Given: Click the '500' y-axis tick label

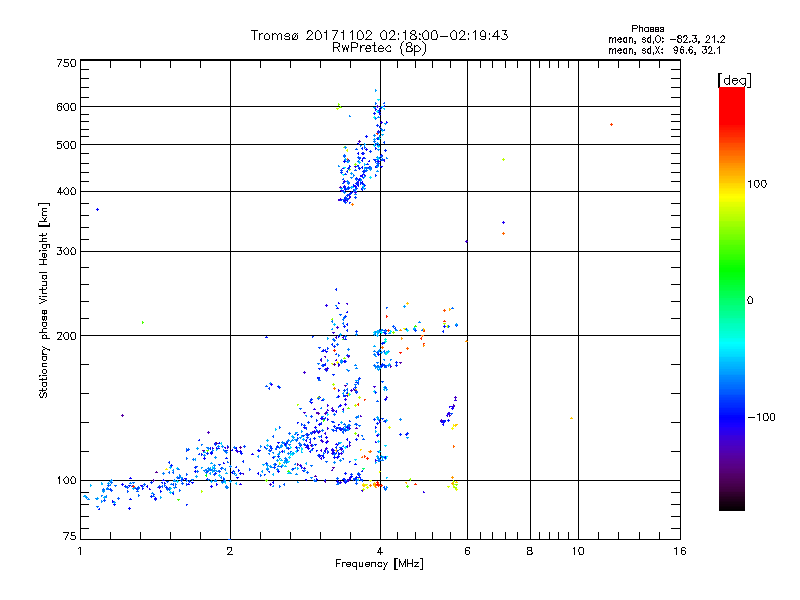Looking at the screenshot, I should click(x=66, y=145).
